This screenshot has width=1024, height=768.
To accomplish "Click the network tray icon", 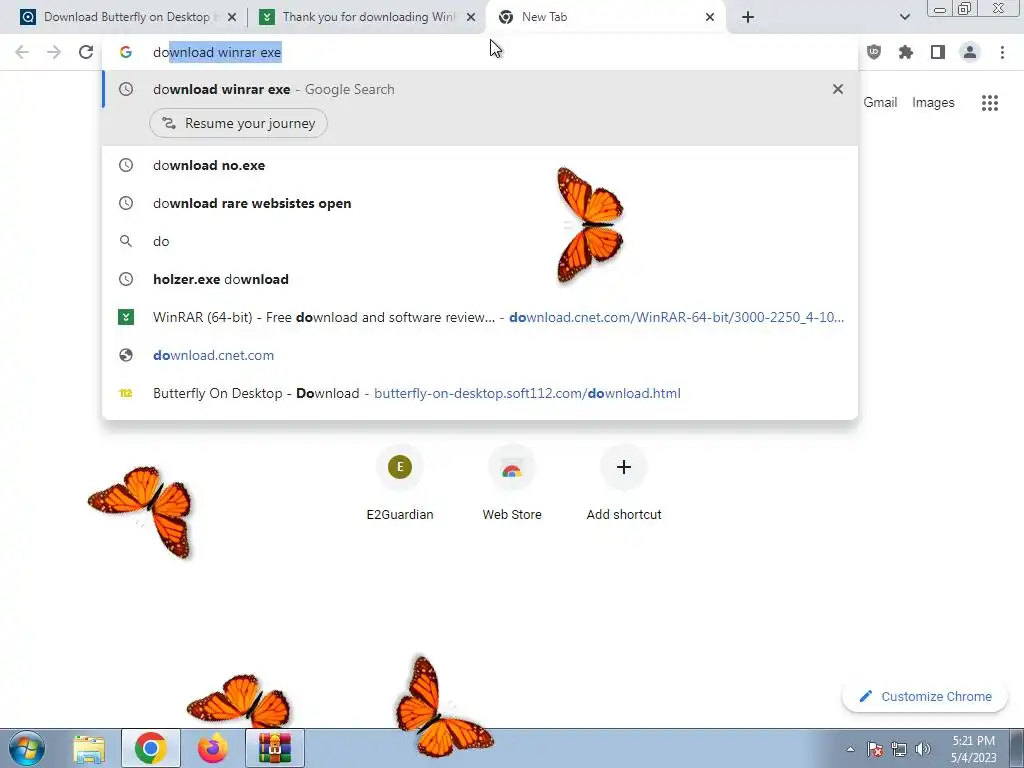I will pos(899,749).
